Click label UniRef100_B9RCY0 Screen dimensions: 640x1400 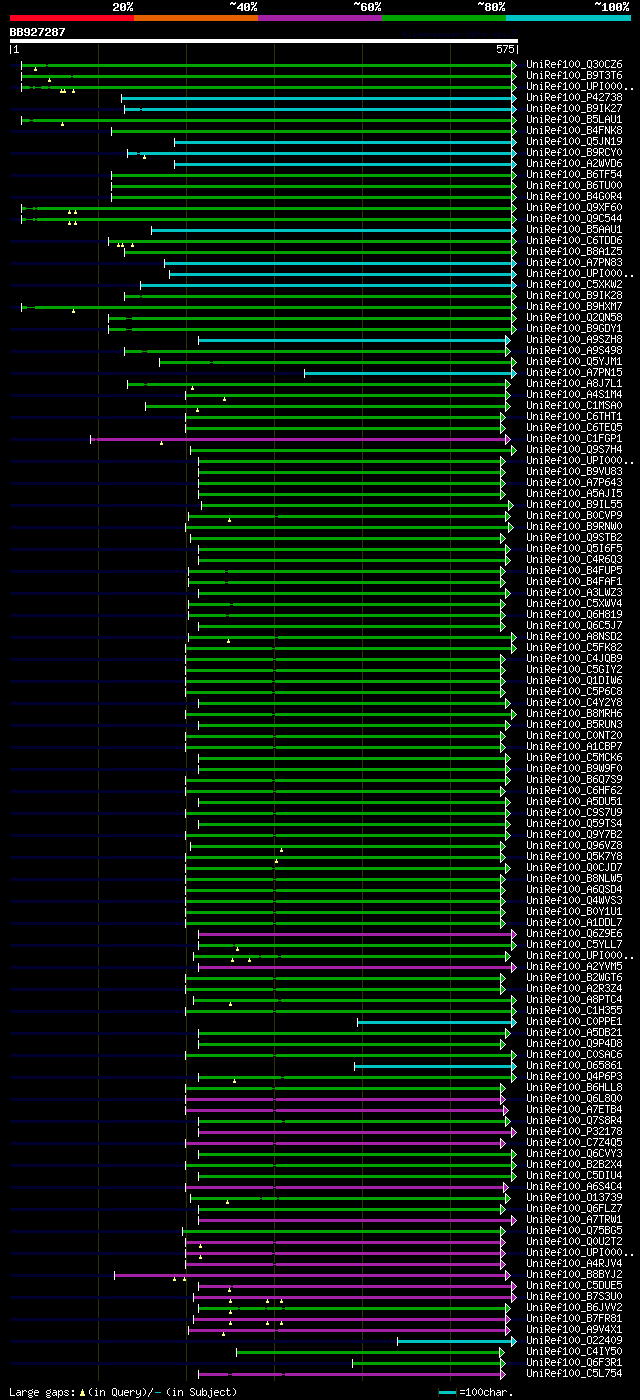[574, 153]
